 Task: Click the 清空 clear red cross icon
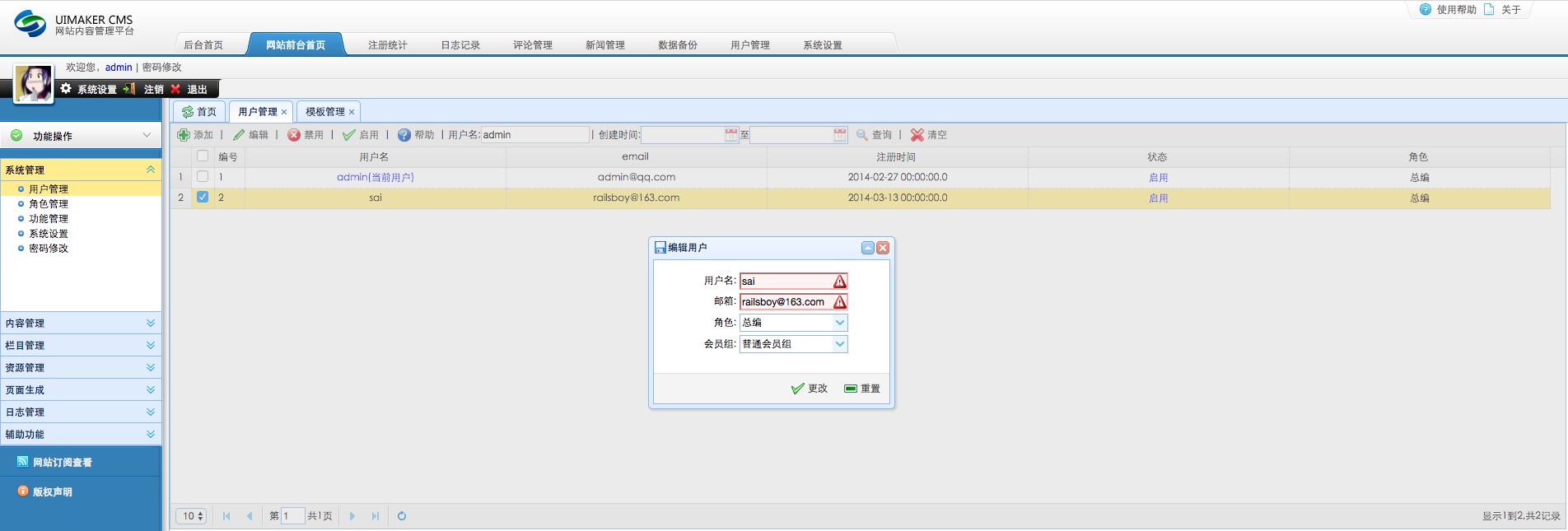point(917,135)
